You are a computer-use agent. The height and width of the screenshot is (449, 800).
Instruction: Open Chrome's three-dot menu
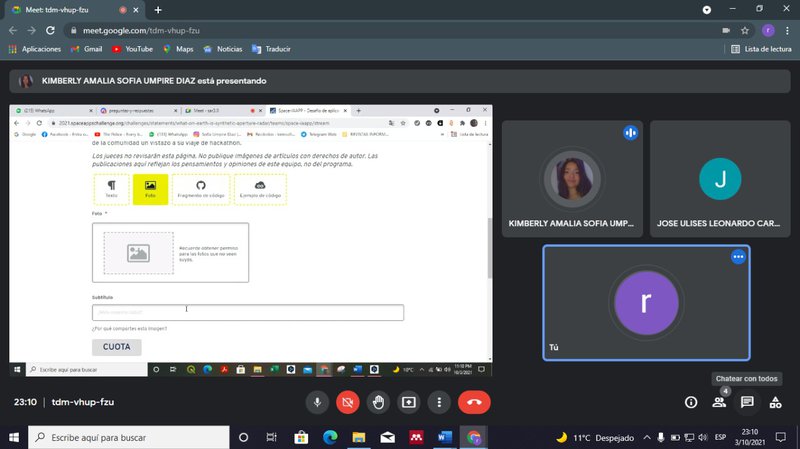[787, 30]
